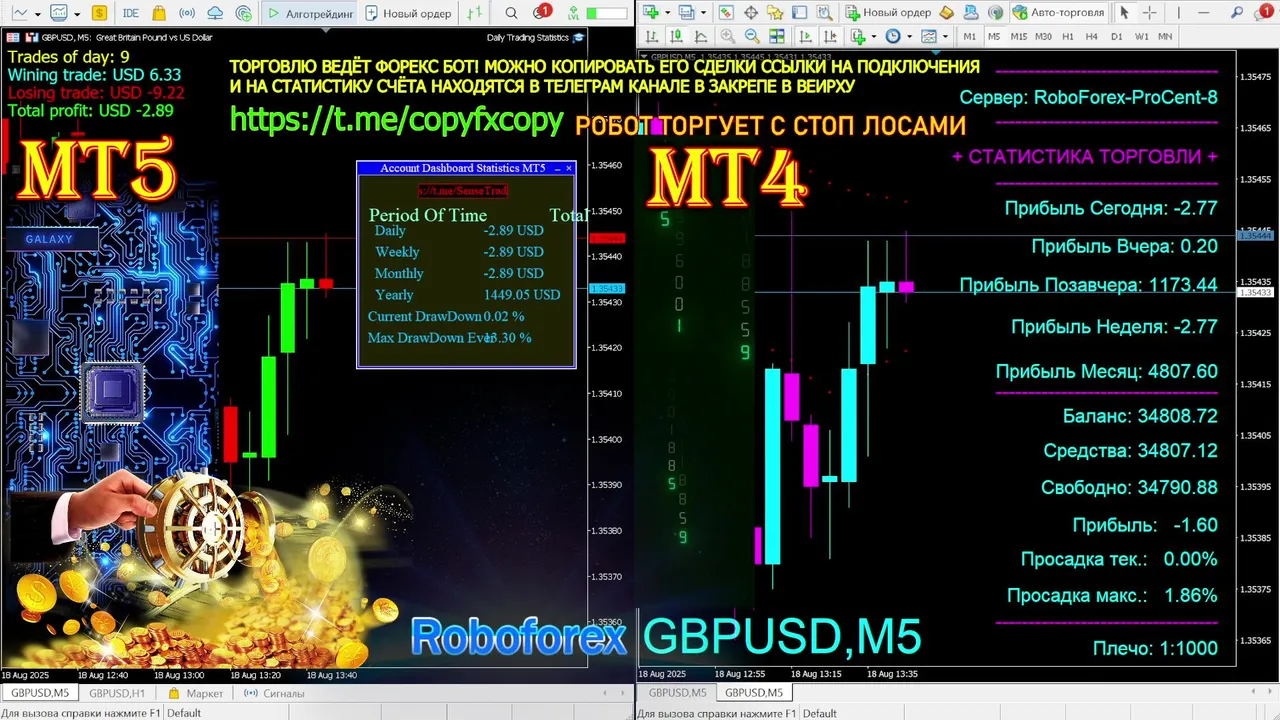Zoom in the MT4 chart

(728, 36)
